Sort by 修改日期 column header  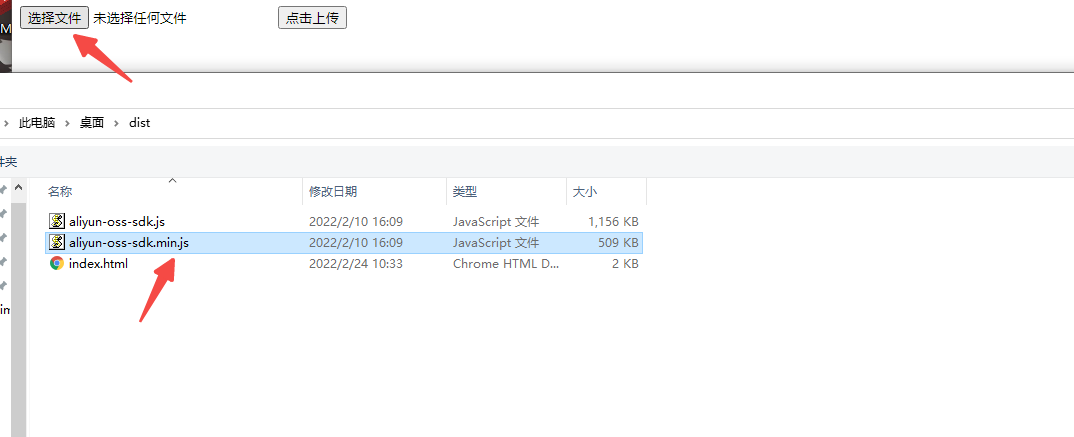pos(333,192)
